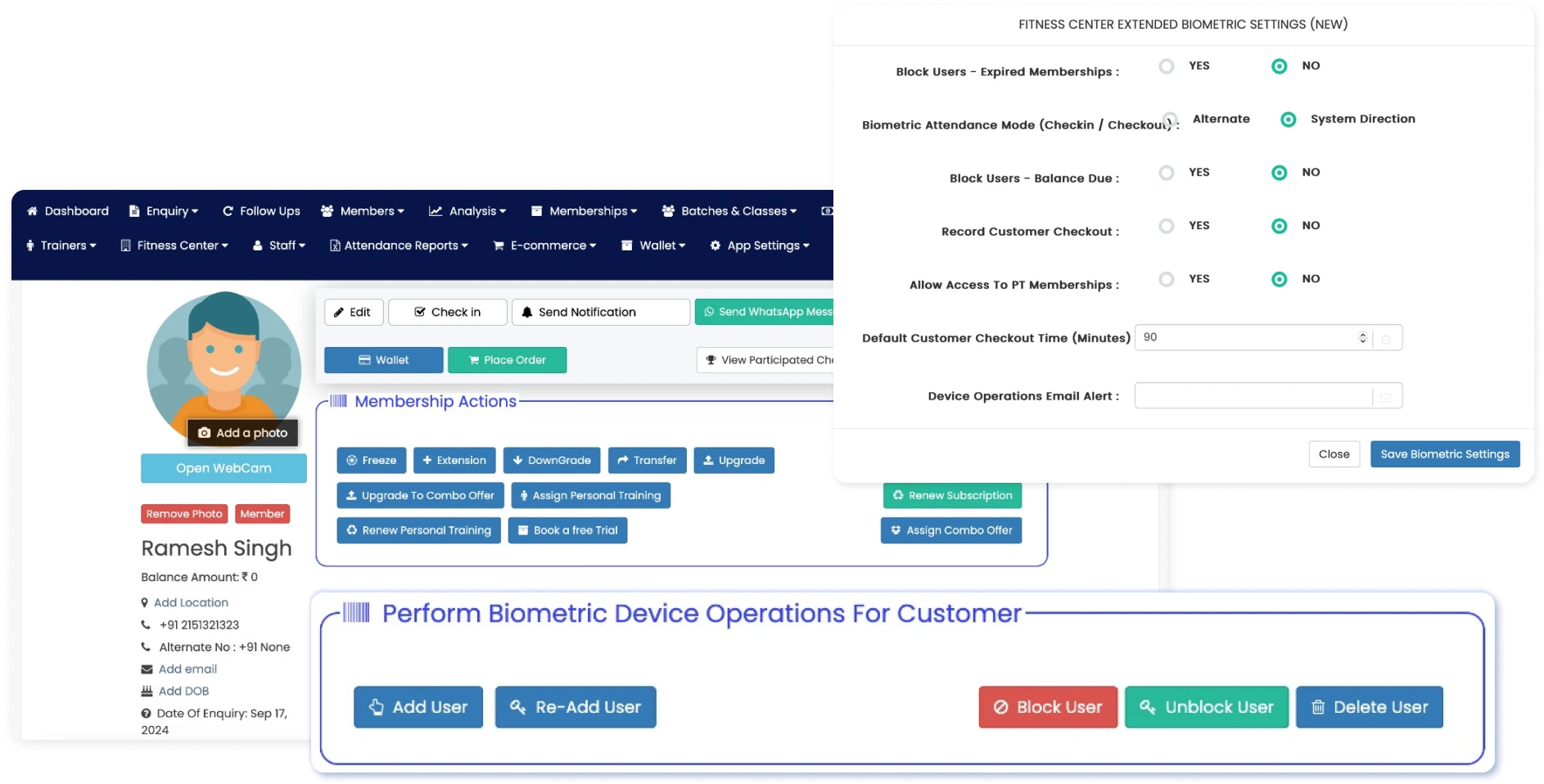Click the Add email link
Viewport: 1544px width, 784px height.
187,669
